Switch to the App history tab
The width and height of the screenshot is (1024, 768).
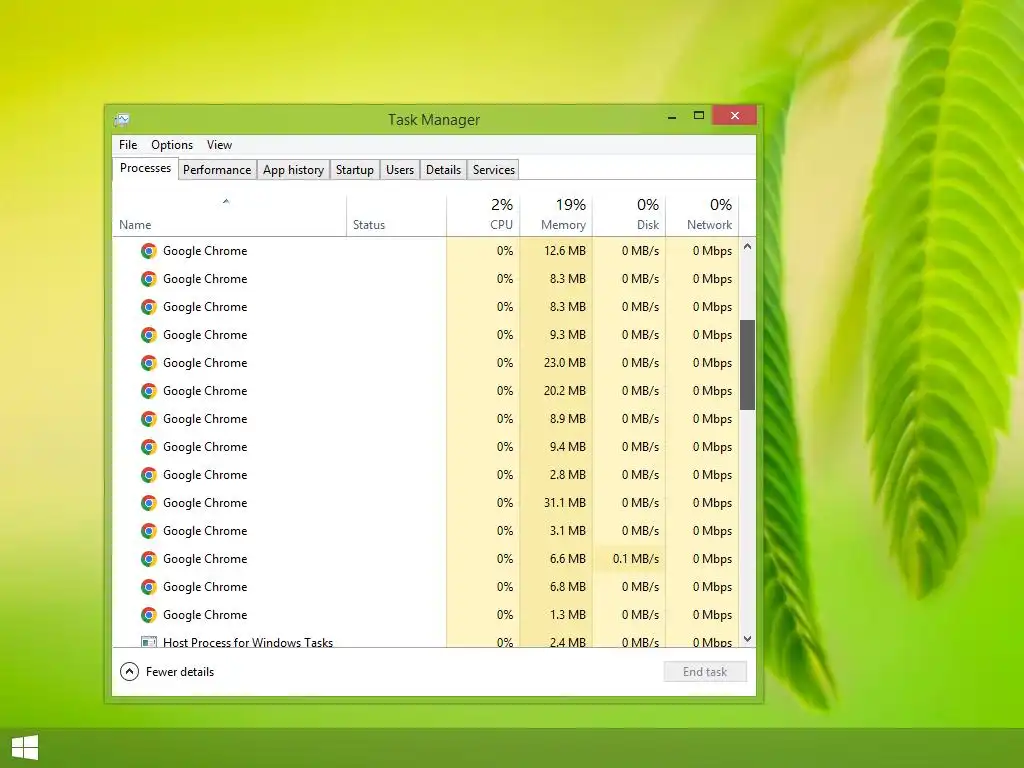pos(293,170)
